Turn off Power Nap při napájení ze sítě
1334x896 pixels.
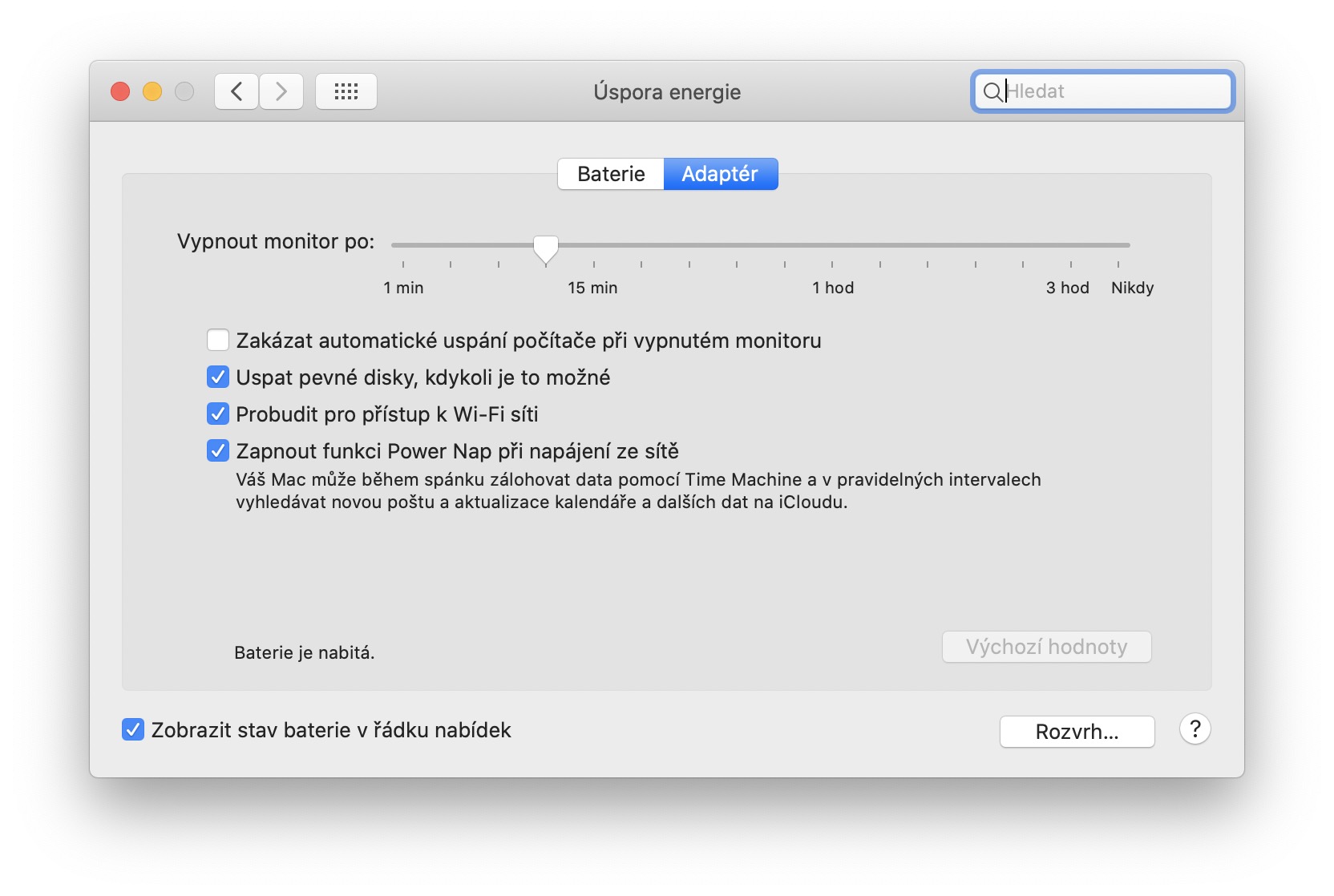(218, 451)
